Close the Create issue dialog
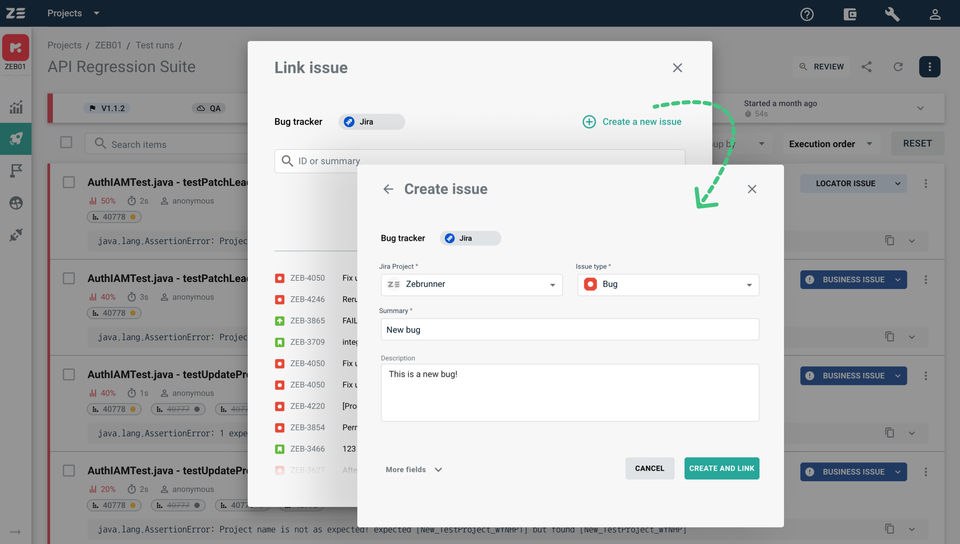 click(752, 189)
